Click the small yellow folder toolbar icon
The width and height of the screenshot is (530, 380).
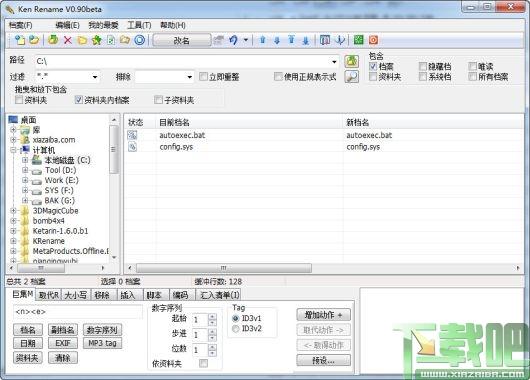82,41
